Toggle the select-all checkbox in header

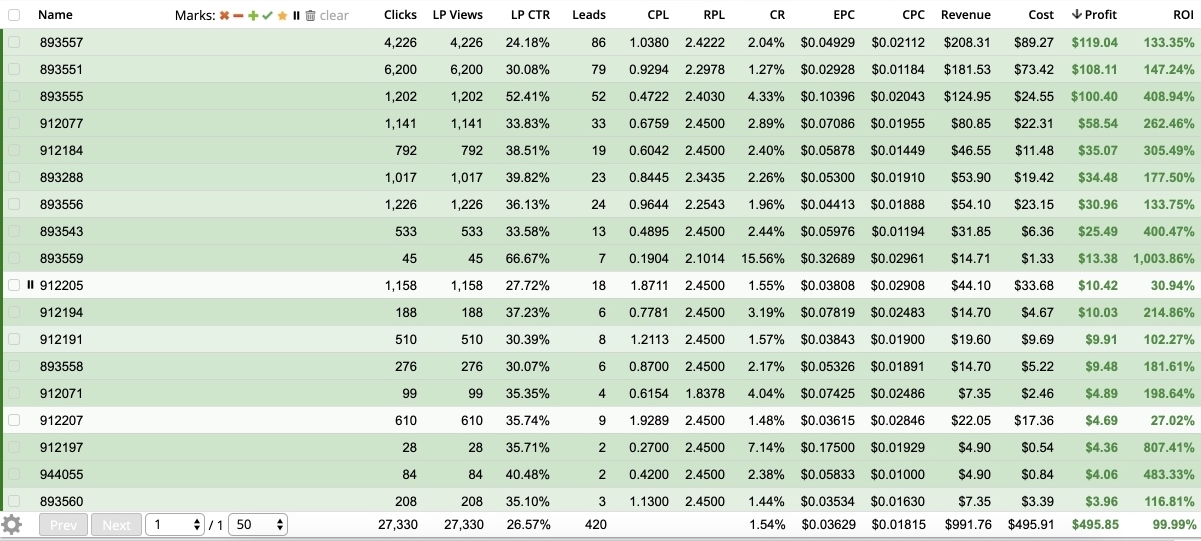pos(14,15)
